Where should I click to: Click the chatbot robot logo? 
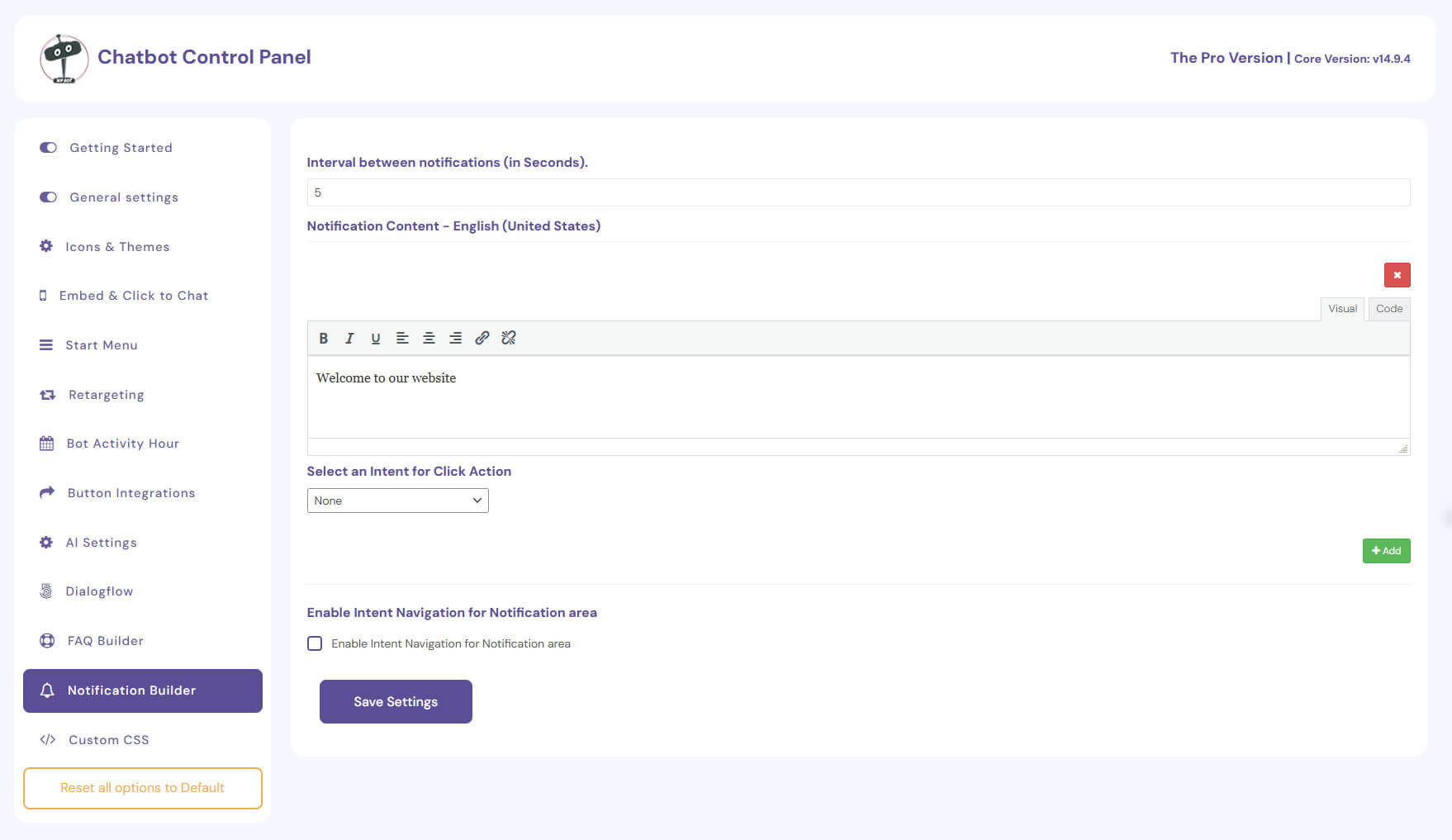(64, 59)
